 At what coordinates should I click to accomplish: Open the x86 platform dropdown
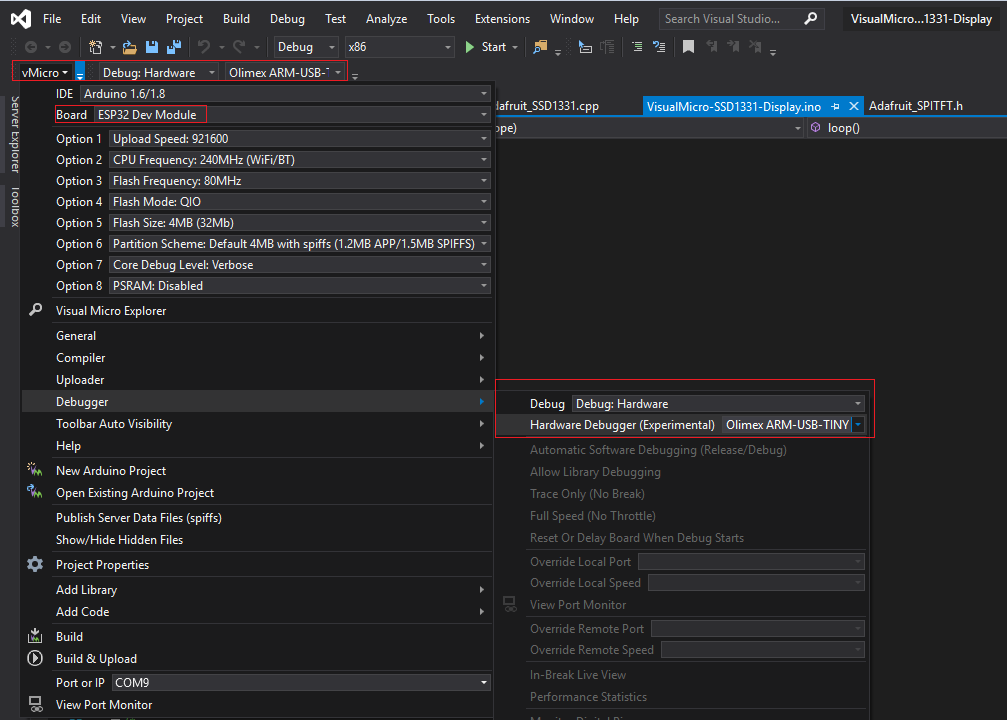pos(399,47)
